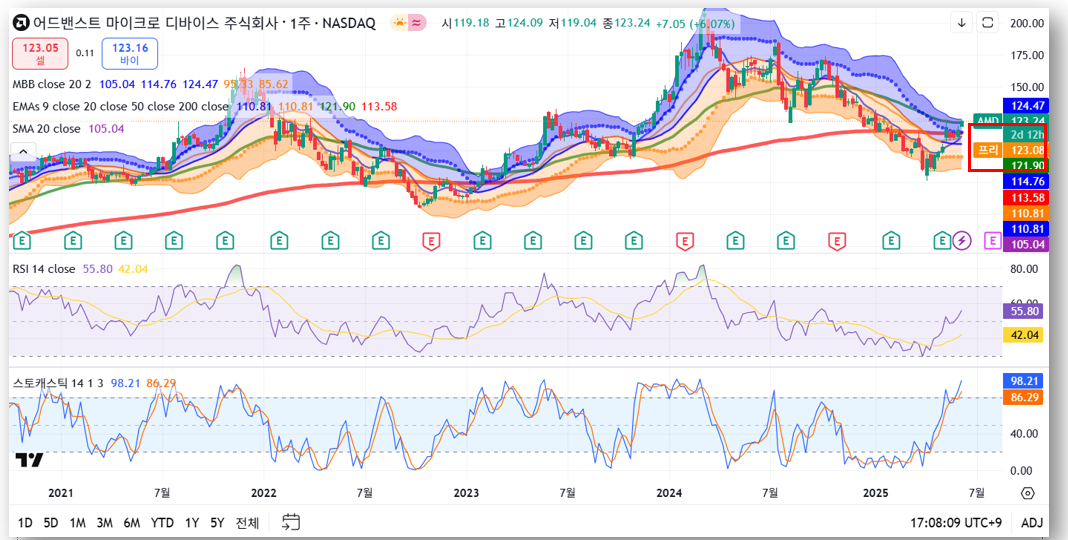Click the pink approximately-equal data icon
Image resolution: width=1068 pixels, height=540 pixels.
point(416,23)
